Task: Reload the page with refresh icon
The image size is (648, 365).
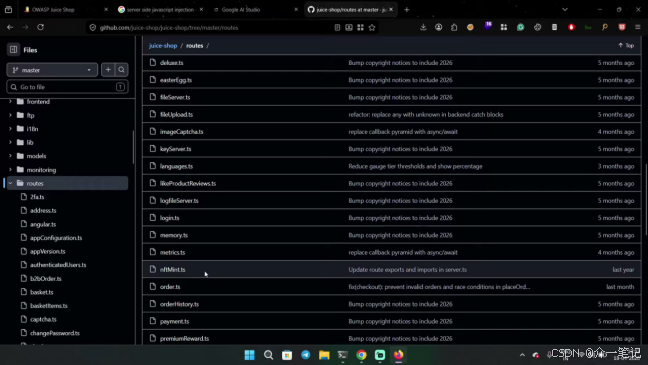Action: [x=40, y=27]
